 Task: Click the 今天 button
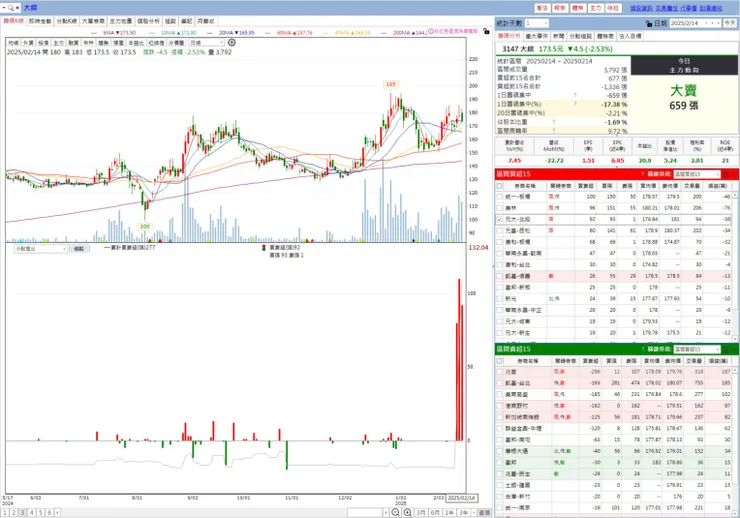click(730, 23)
